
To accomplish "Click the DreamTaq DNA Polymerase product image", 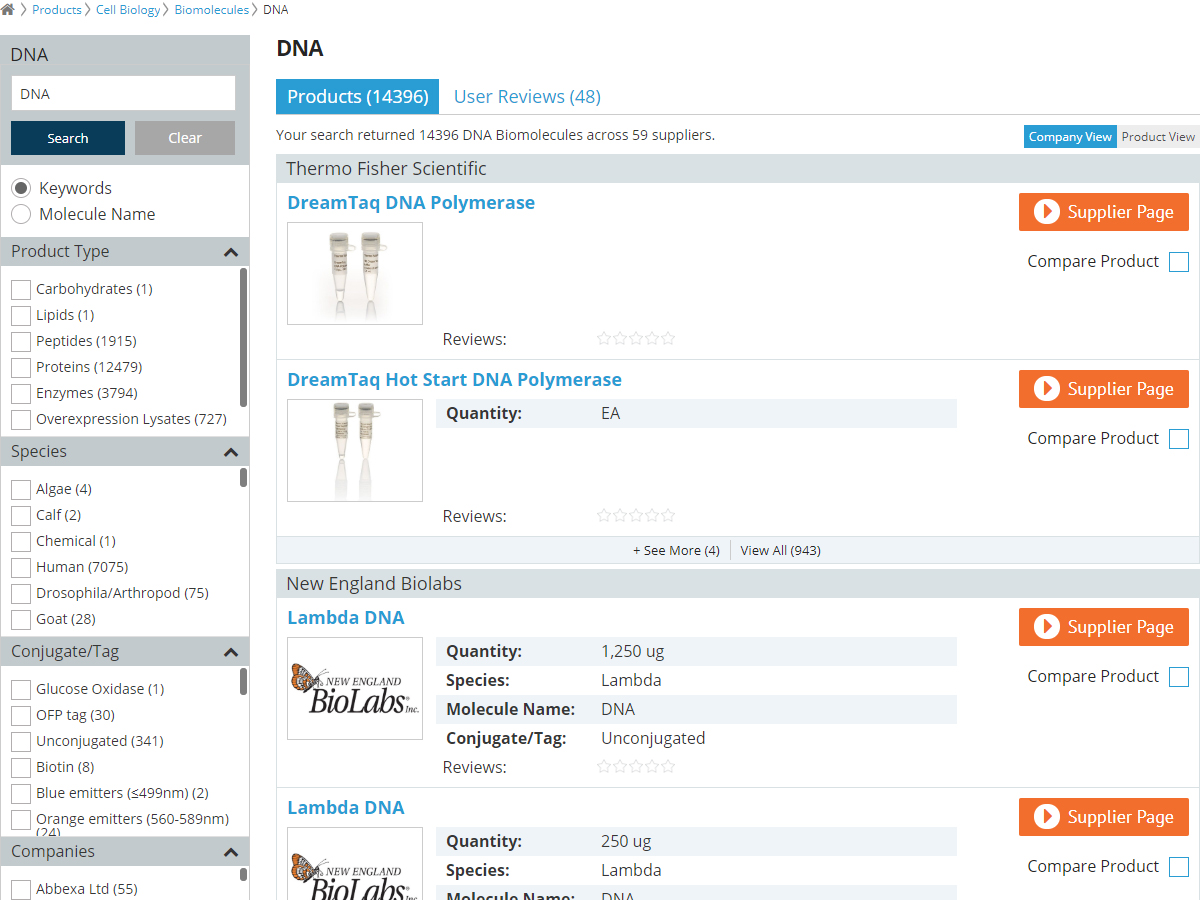I will coord(355,273).
